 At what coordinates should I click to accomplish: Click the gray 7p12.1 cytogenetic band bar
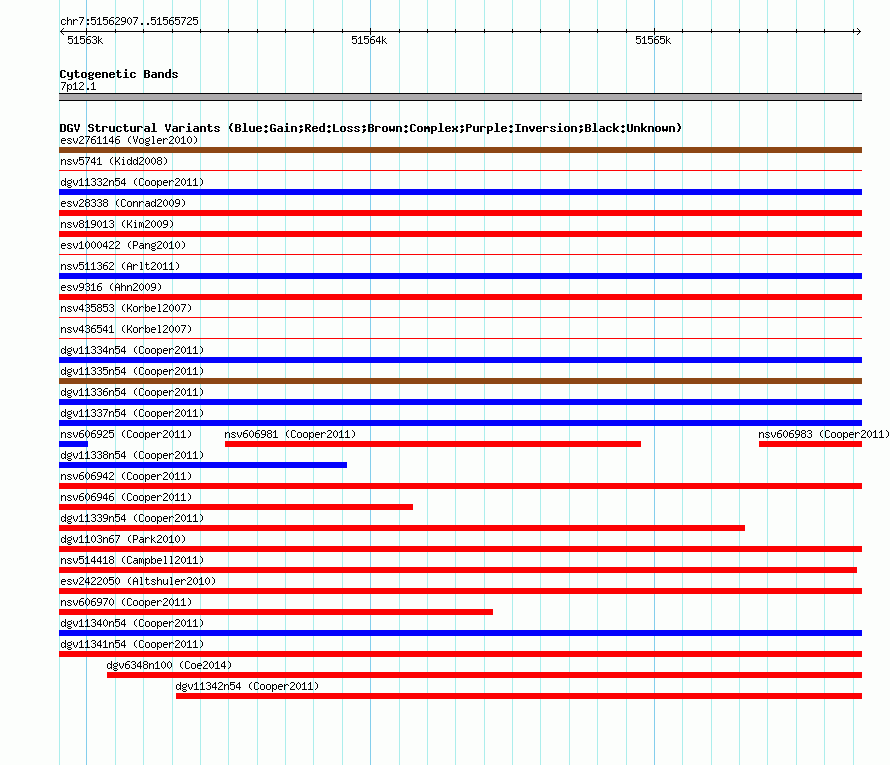click(x=460, y=97)
